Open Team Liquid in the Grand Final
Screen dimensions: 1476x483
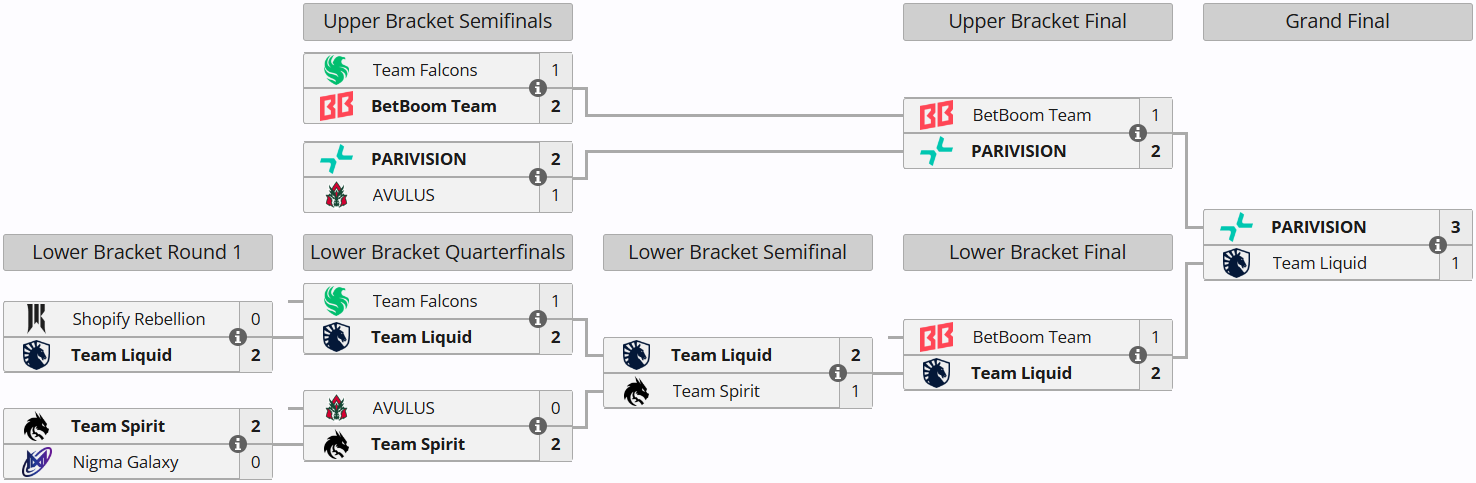point(1319,263)
